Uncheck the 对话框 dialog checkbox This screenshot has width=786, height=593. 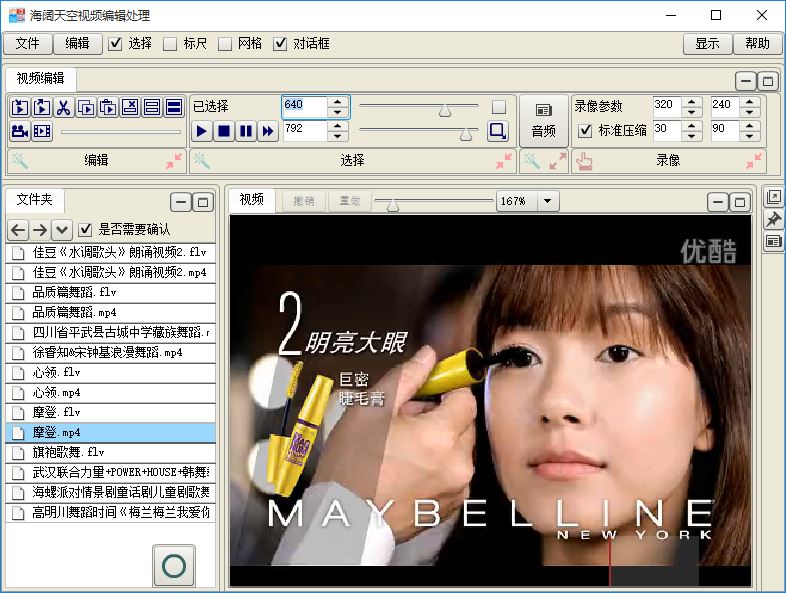point(280,44)
